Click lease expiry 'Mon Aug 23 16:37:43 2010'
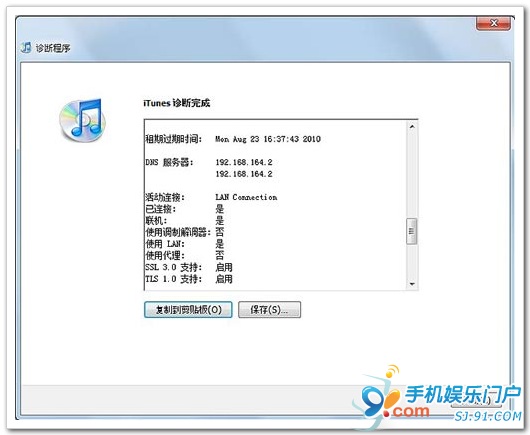 click(268, 139)
